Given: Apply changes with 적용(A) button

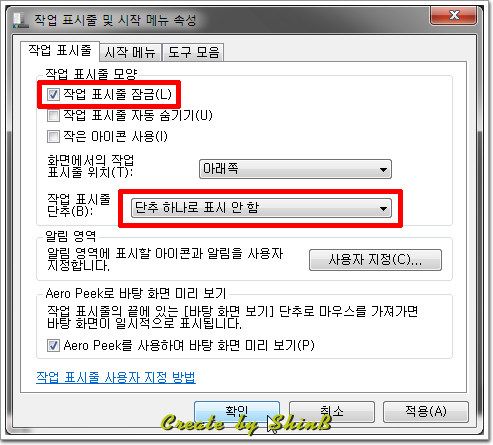Looking at the screenshot, I should (x=426, y=412).
